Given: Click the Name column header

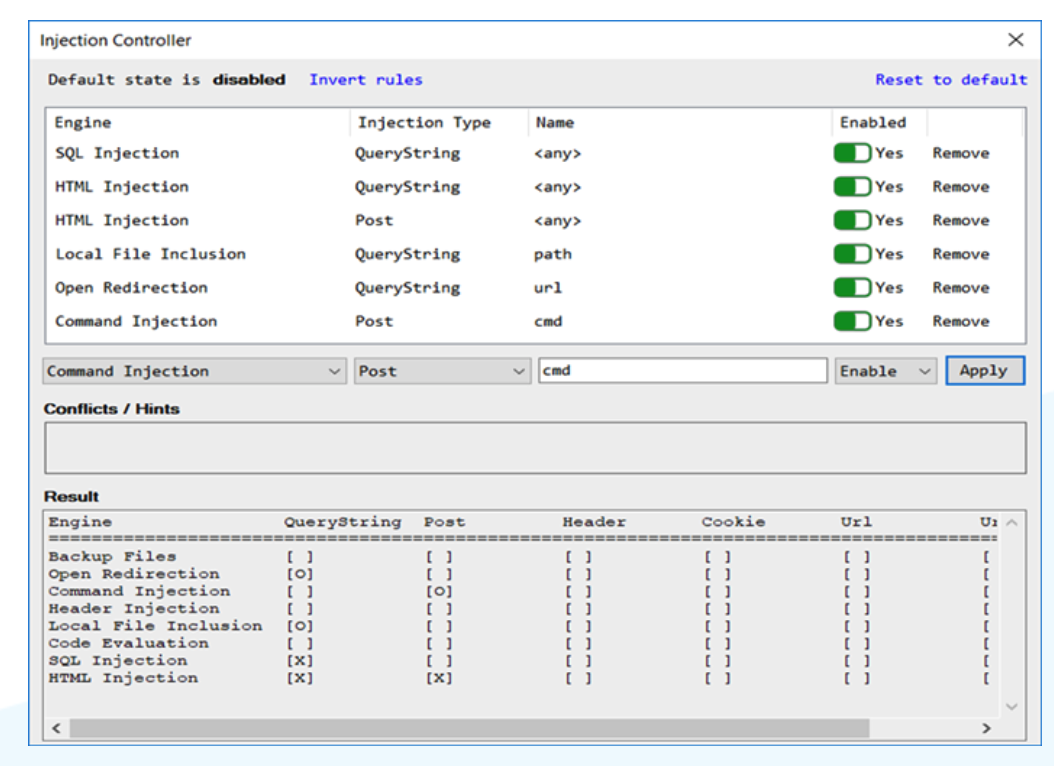Looking at the screenshot, I should pyautogui.click(x=555, y=122).
